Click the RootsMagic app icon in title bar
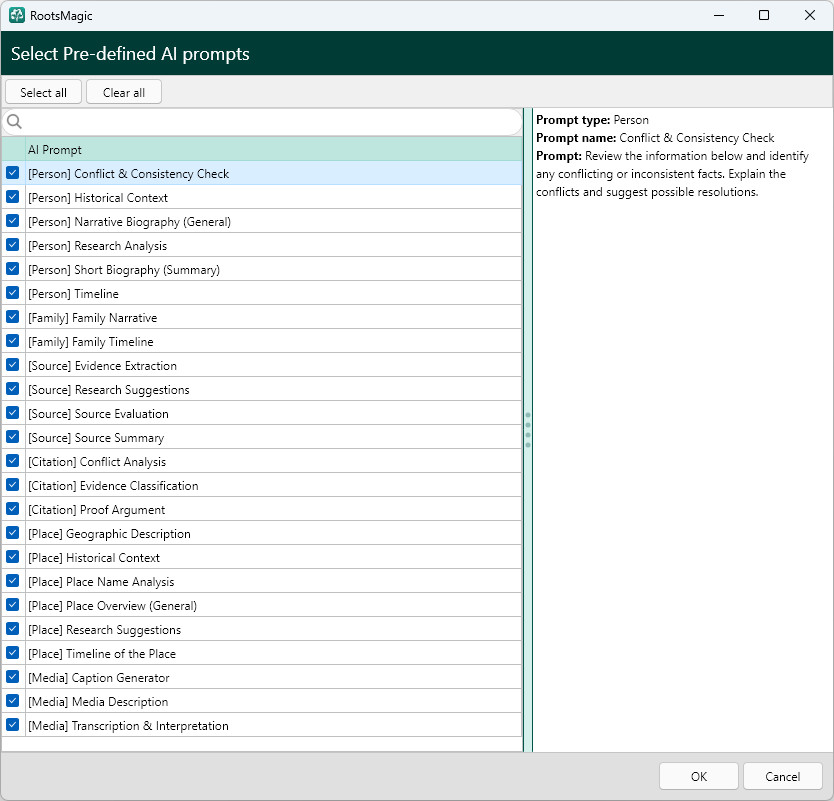Screen dimensions: 834x801 (16, 15)
